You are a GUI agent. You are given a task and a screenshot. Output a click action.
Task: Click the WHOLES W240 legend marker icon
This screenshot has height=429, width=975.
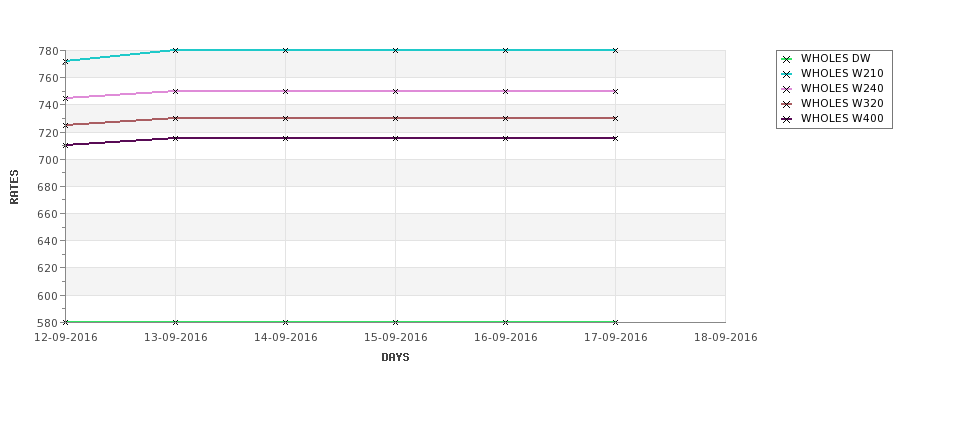[786, 89]
